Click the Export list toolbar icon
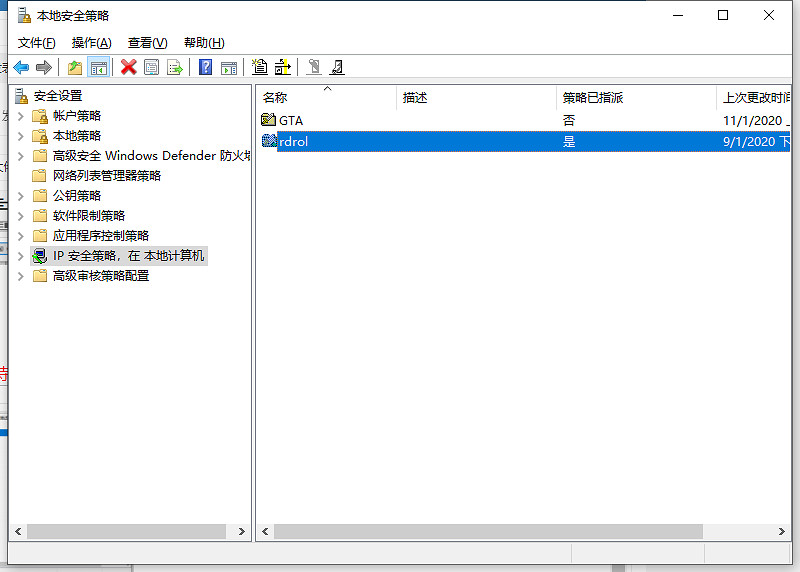Screen dimensions: 800x572 coord(175,67)
